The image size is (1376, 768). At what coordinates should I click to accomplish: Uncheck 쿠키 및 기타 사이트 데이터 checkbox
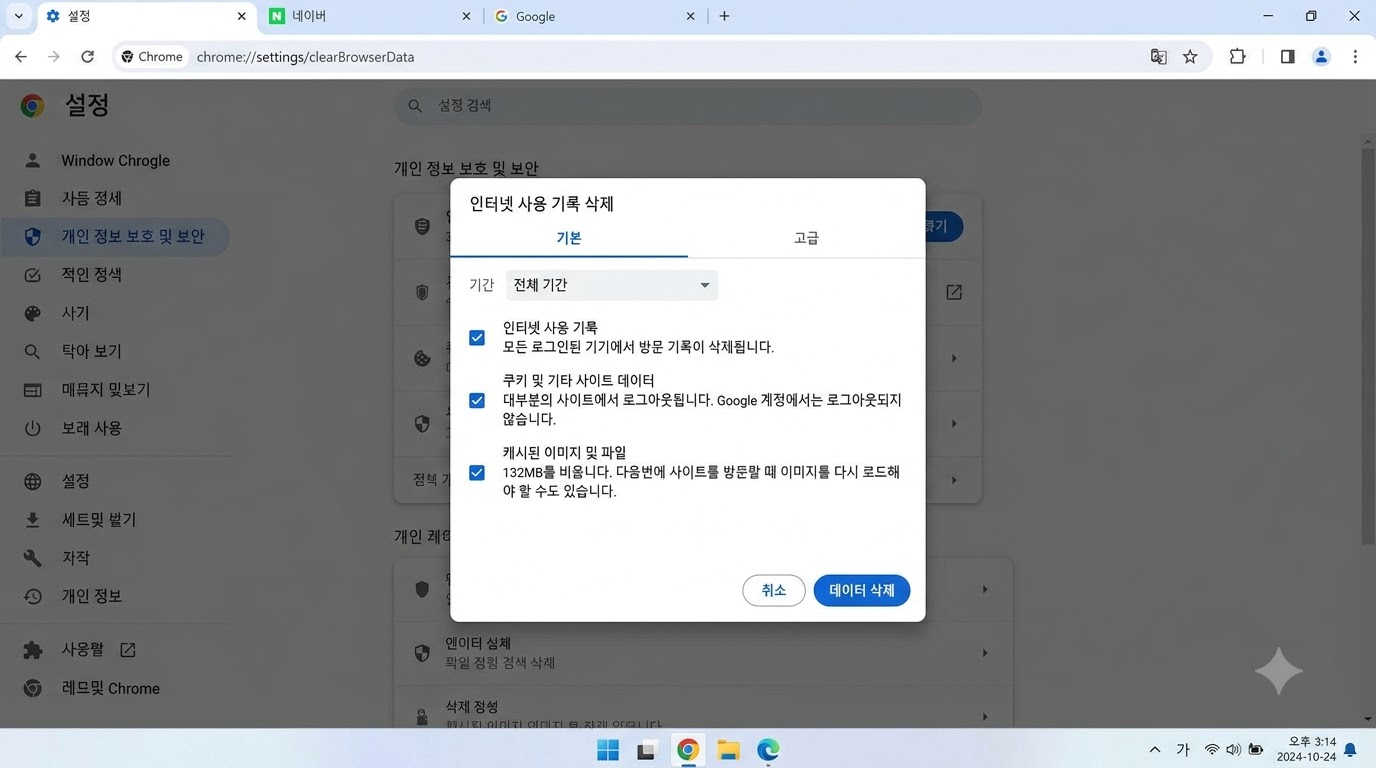pos(477,400)
